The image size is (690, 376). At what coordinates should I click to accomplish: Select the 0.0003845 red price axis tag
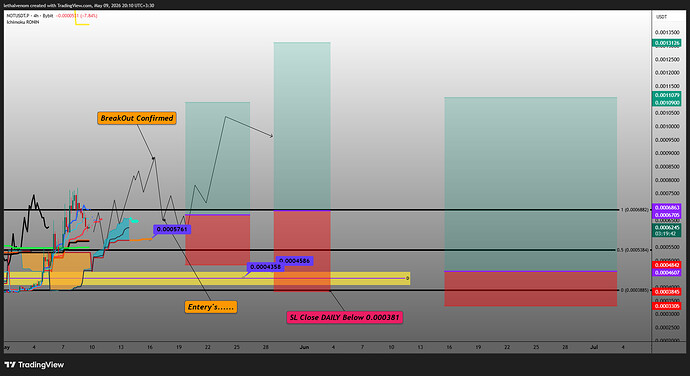click(x=667, y=292)
